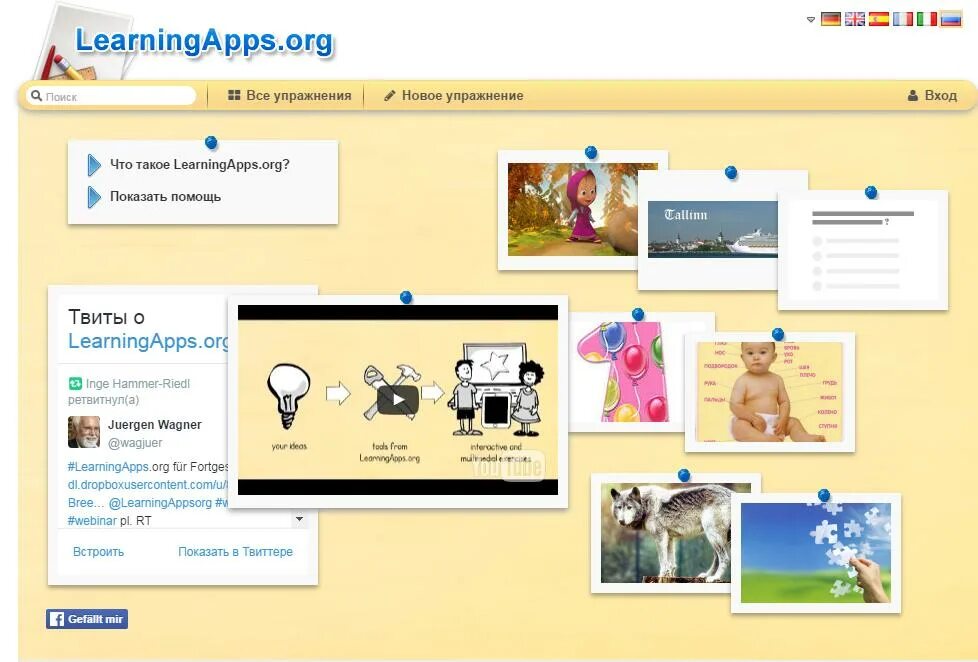This screenshot has width=978, height=662.
Task: Click the grid icon beside Все упражнения
Action: (x=234, y=95)
